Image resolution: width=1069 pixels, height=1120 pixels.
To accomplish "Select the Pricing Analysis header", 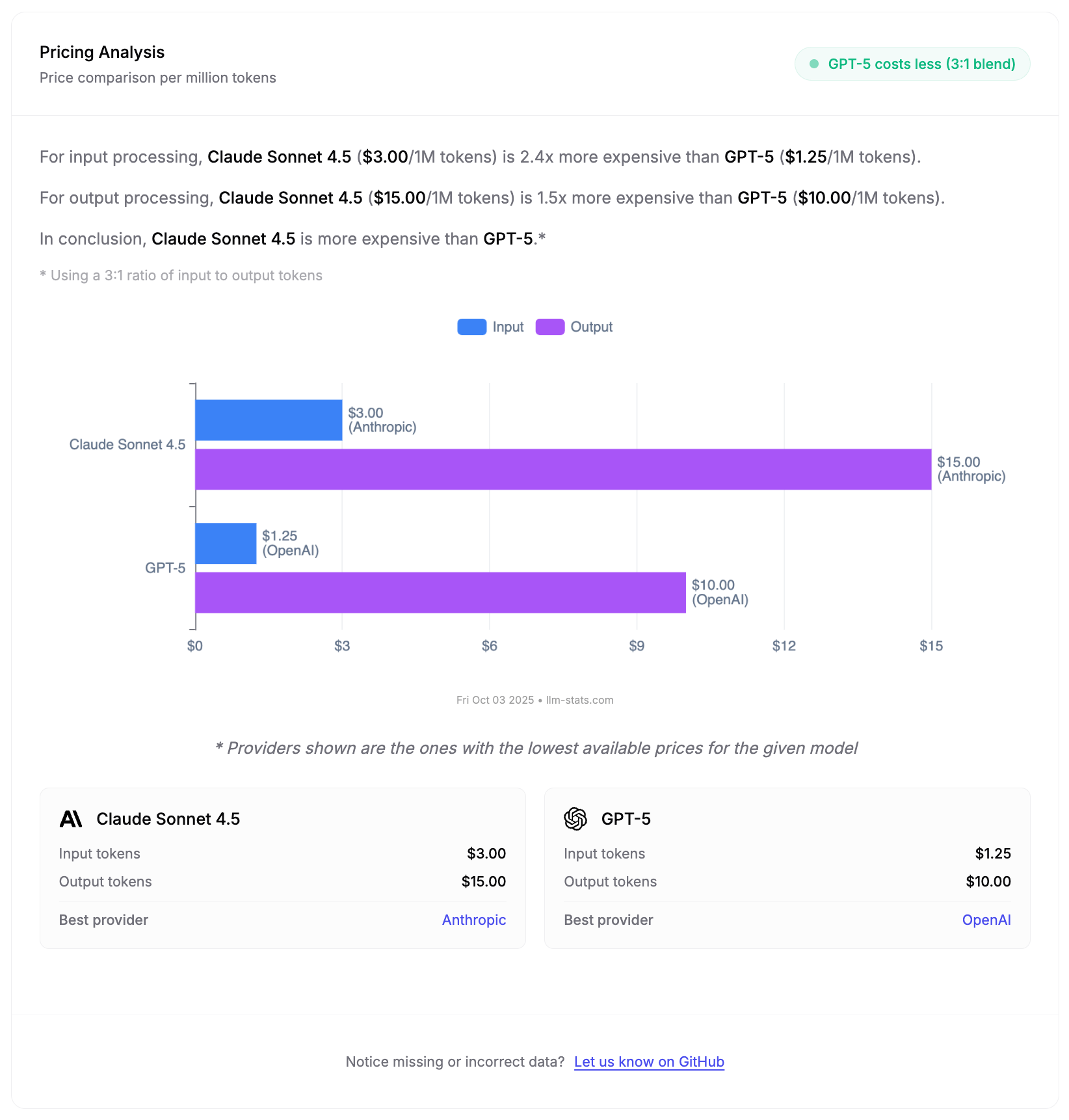I will 101,52.
